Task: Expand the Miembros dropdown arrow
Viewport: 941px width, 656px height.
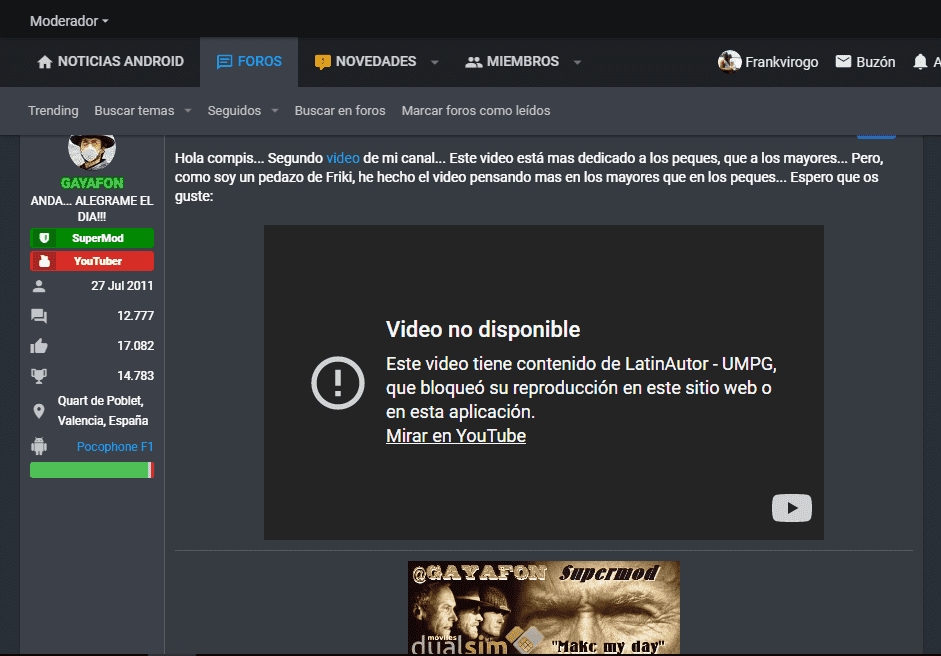Action: (x=577, y=62)
